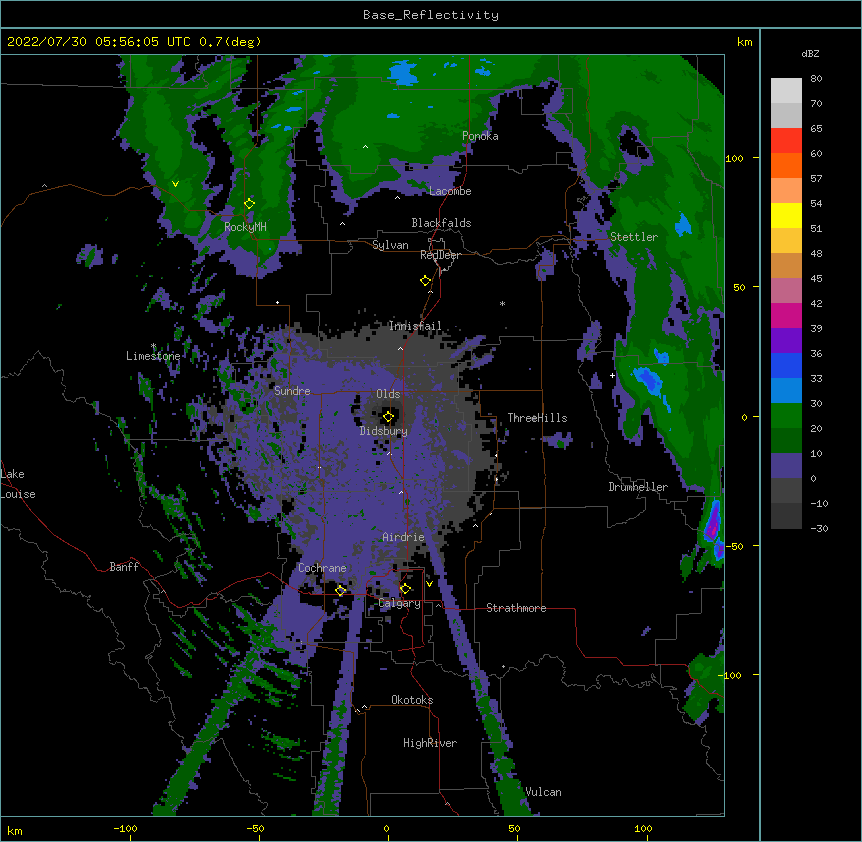Screen dimensions: 862x842
Task: Select the tan swatch between 48 and 45
Action: coord(786,266)
